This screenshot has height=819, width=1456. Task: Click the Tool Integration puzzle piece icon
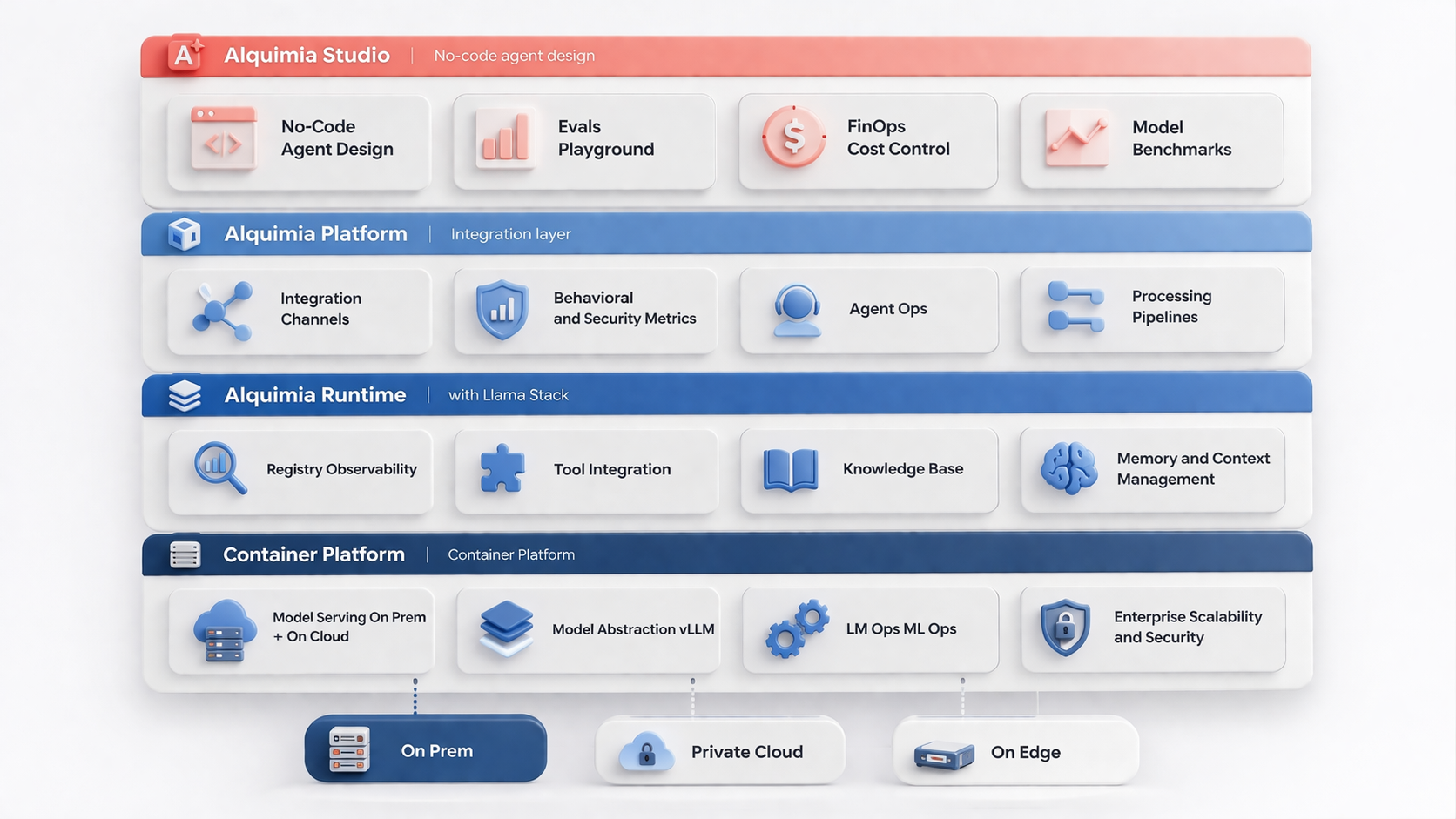pos(502,468)
